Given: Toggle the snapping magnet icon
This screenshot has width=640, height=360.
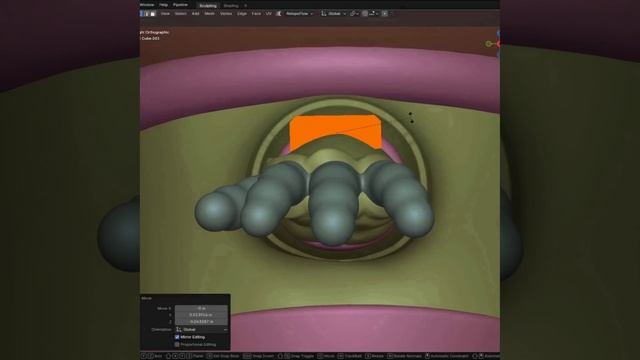Looking at the screenshot, I should [x=365, y=13].
